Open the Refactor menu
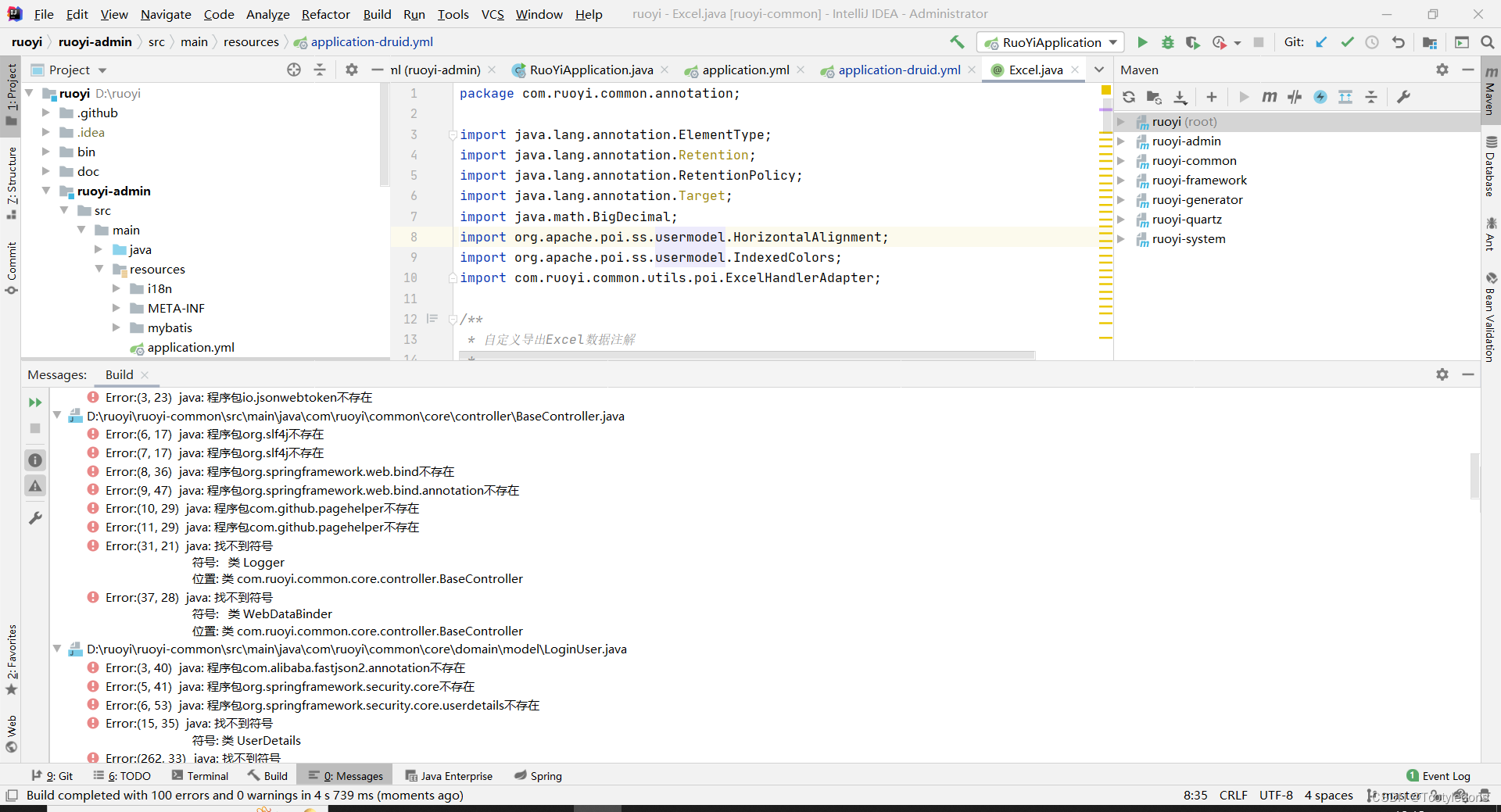1501x812 pixels. (326, 14)
